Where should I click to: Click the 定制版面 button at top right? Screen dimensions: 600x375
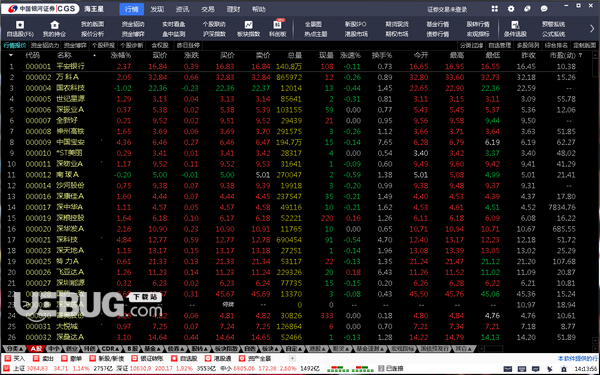point(584,45)
